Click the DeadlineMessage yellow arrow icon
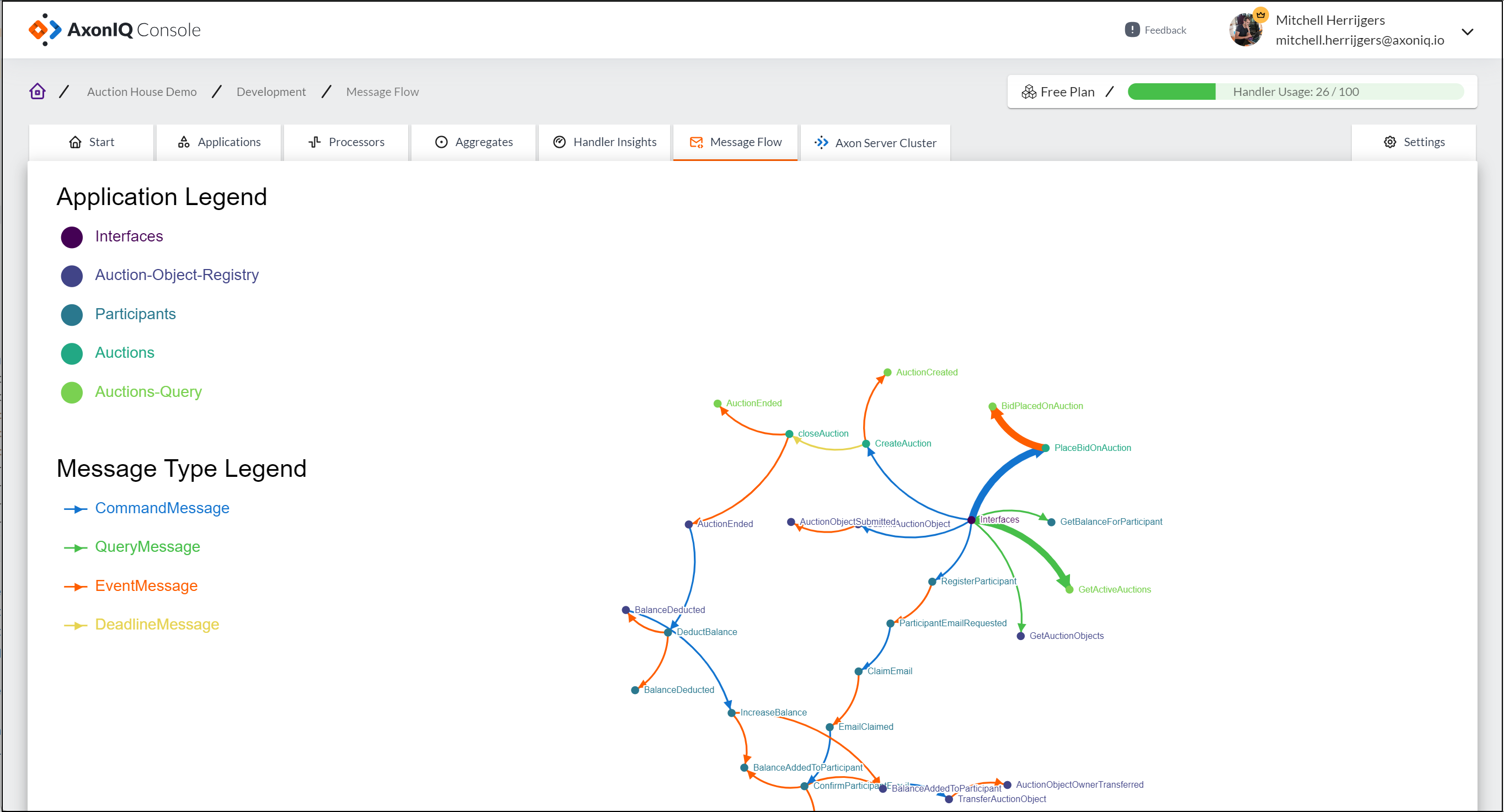The width and height of the screenshot is (1504, 812). (x=76, y=625)
